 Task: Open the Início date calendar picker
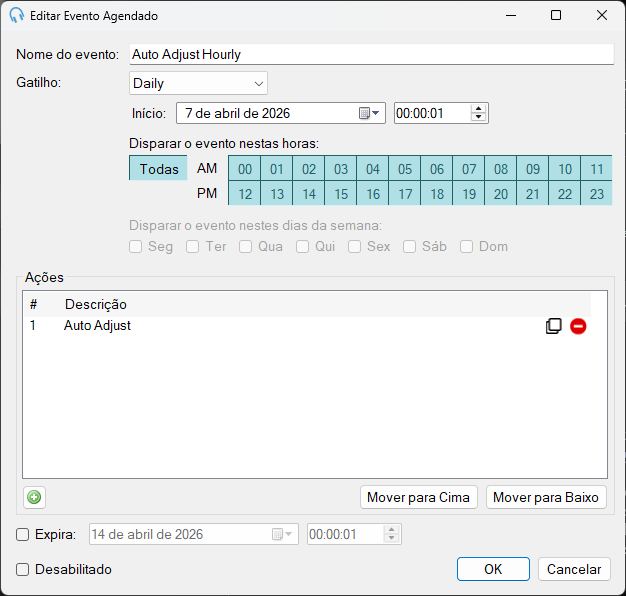click(369, 113)
